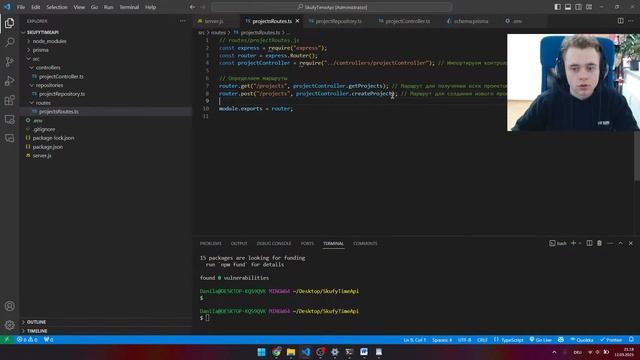Click Prettier in the status bar
The height and width of the screenshot is (360, 640).
[x=611, y=340]
